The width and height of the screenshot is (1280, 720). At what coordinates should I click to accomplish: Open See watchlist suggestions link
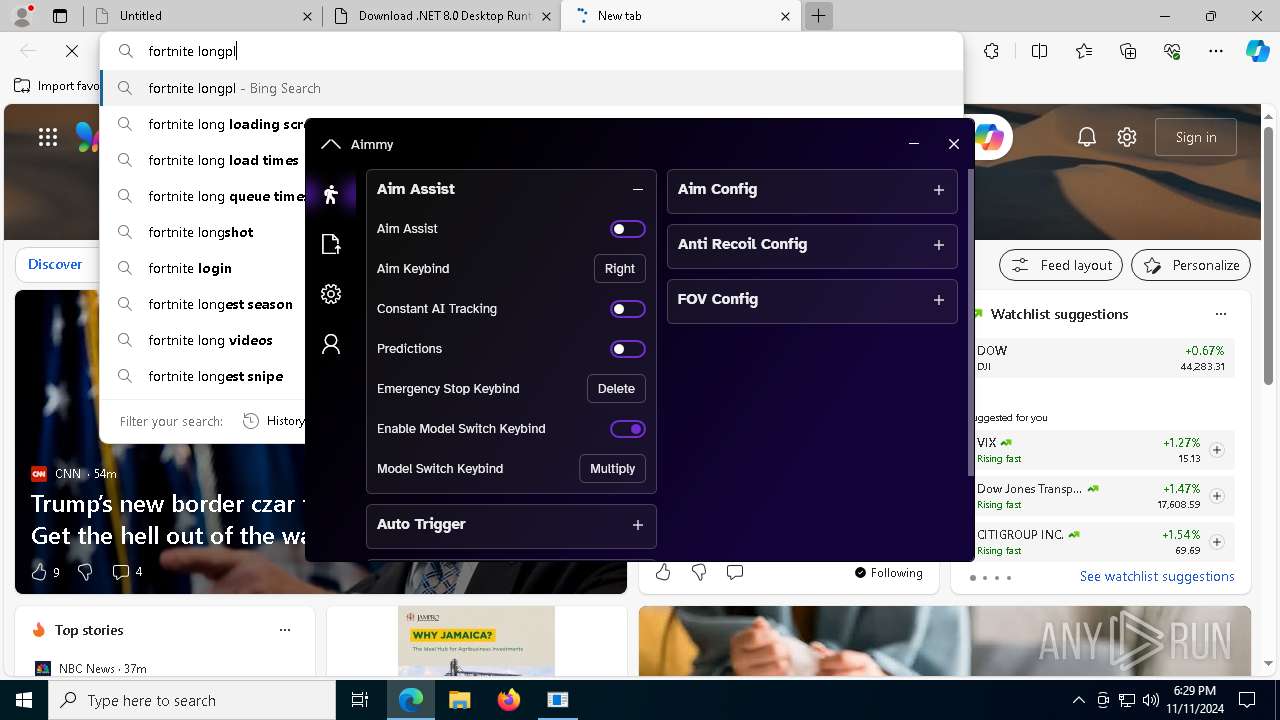pyautogui.click(x=1157, y=576)
